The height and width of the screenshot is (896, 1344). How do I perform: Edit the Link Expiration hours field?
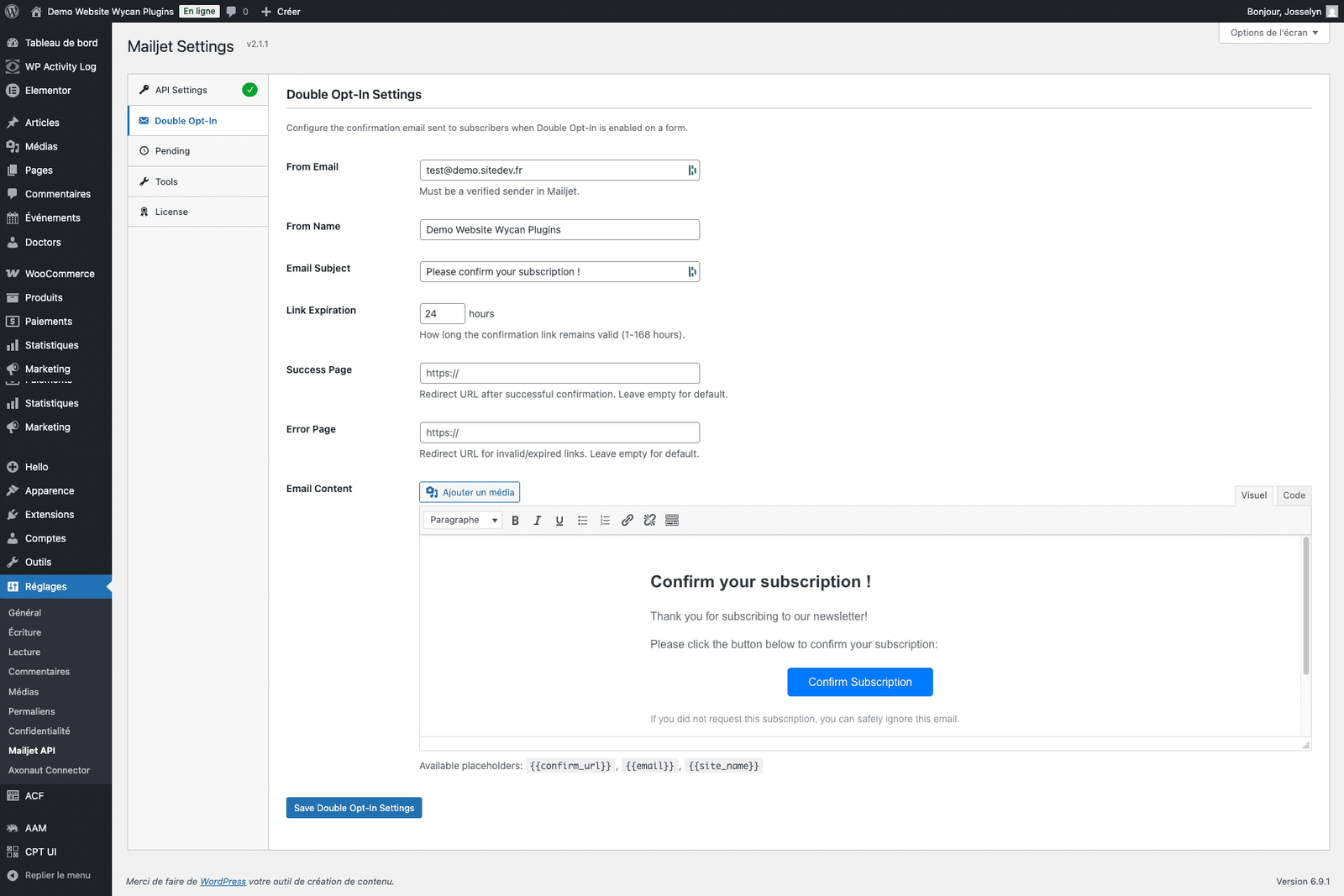442,313
